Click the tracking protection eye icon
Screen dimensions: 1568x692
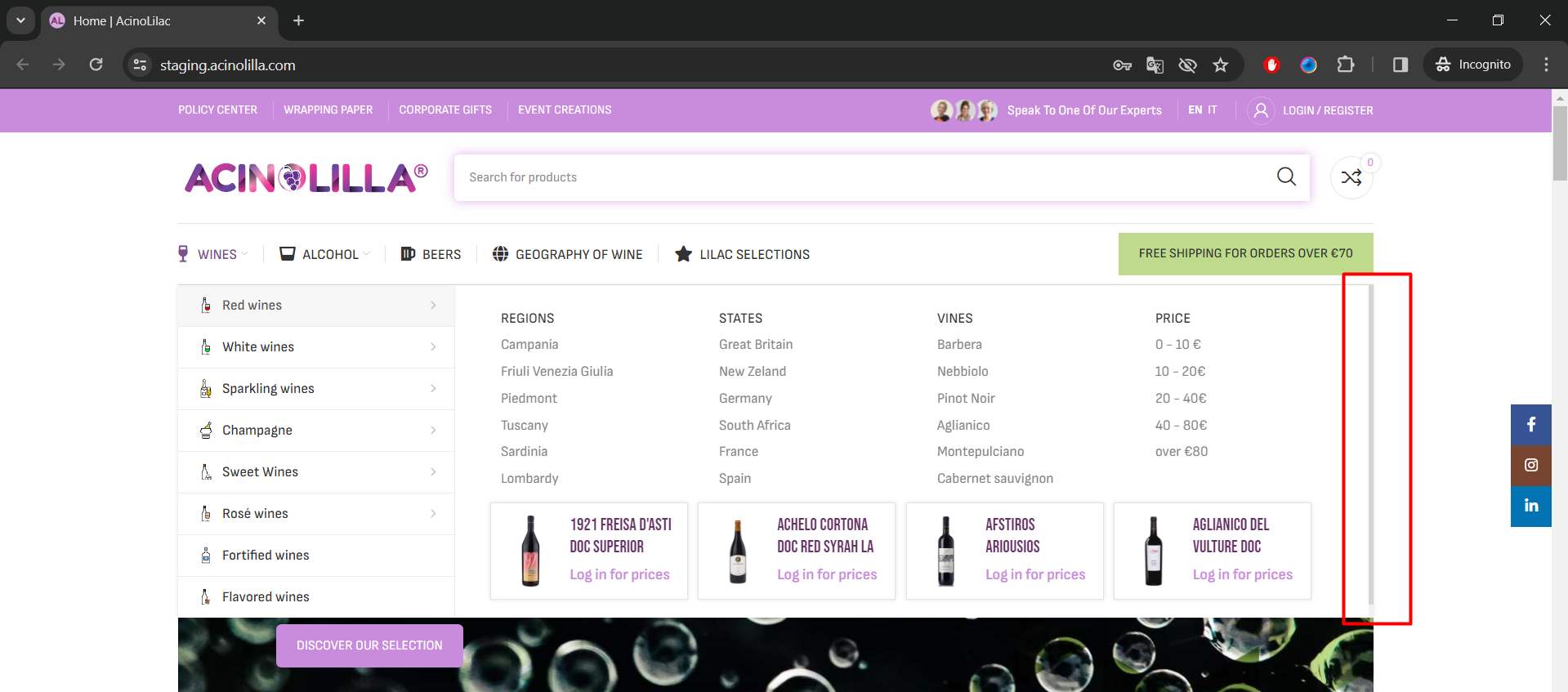coord(1187,65)
